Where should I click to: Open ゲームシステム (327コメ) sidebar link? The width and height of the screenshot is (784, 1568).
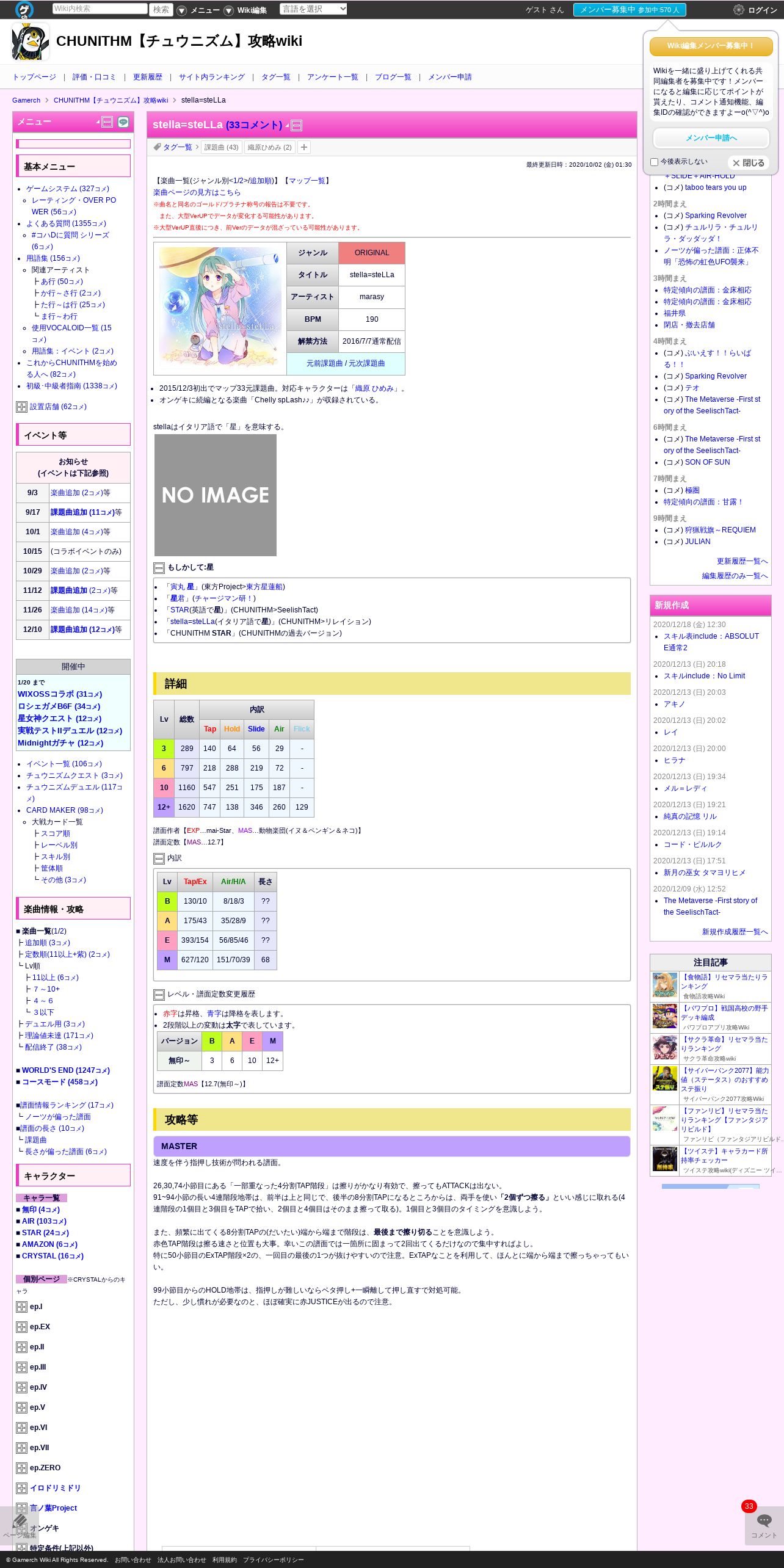(68, 189)
